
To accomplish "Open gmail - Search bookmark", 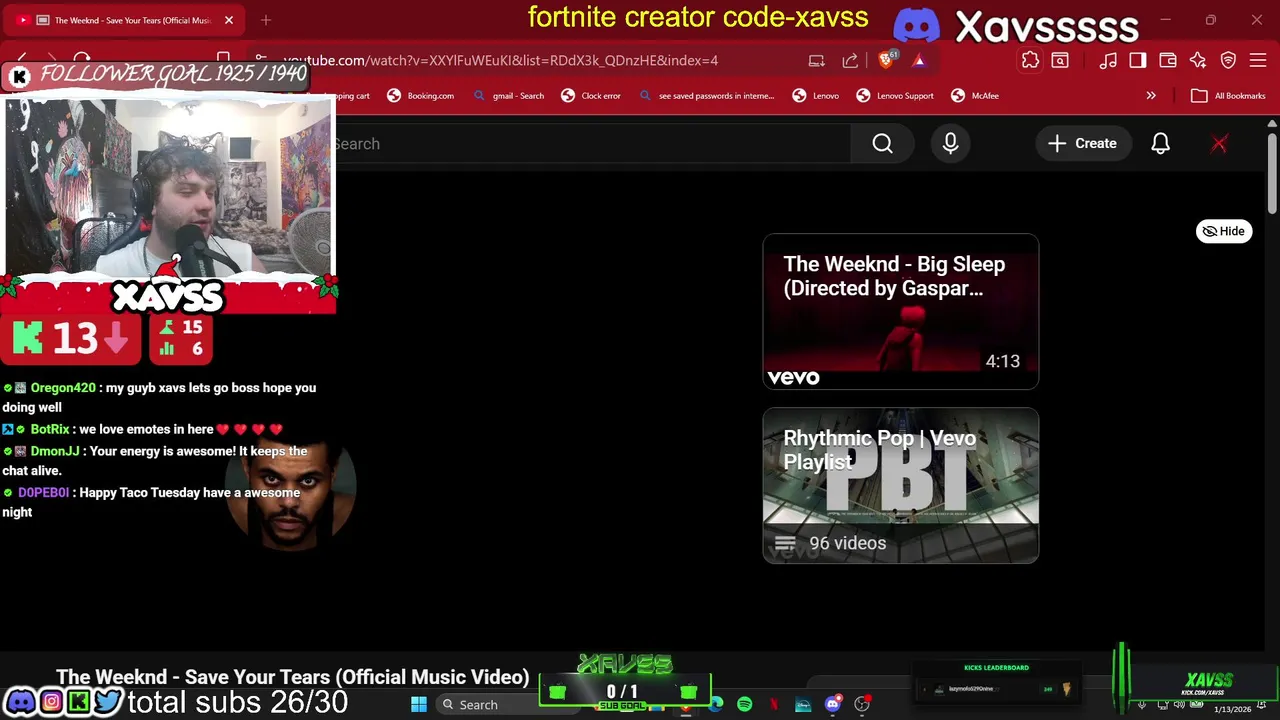I will point(509,96).
